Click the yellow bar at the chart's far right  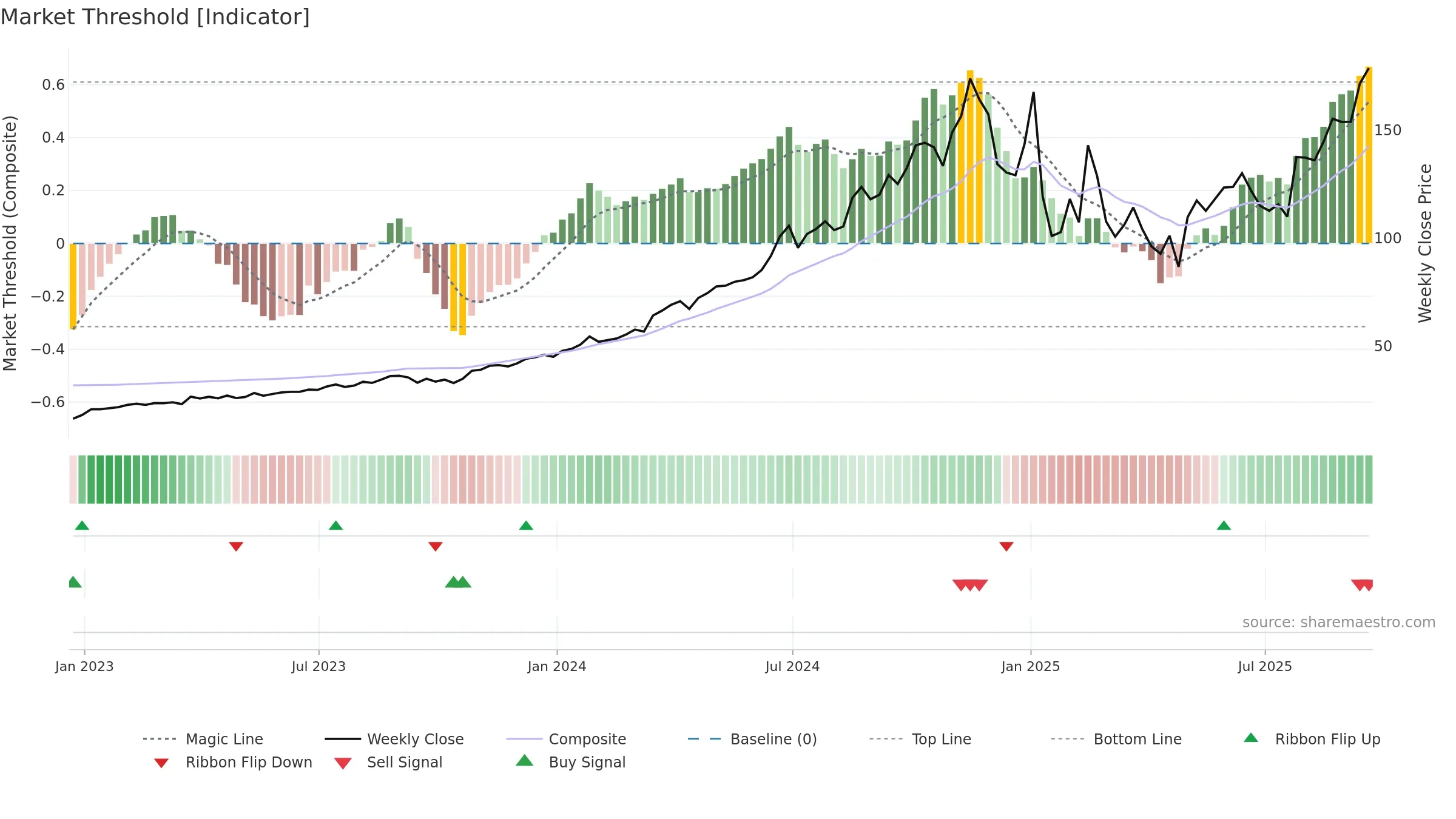1369,155
